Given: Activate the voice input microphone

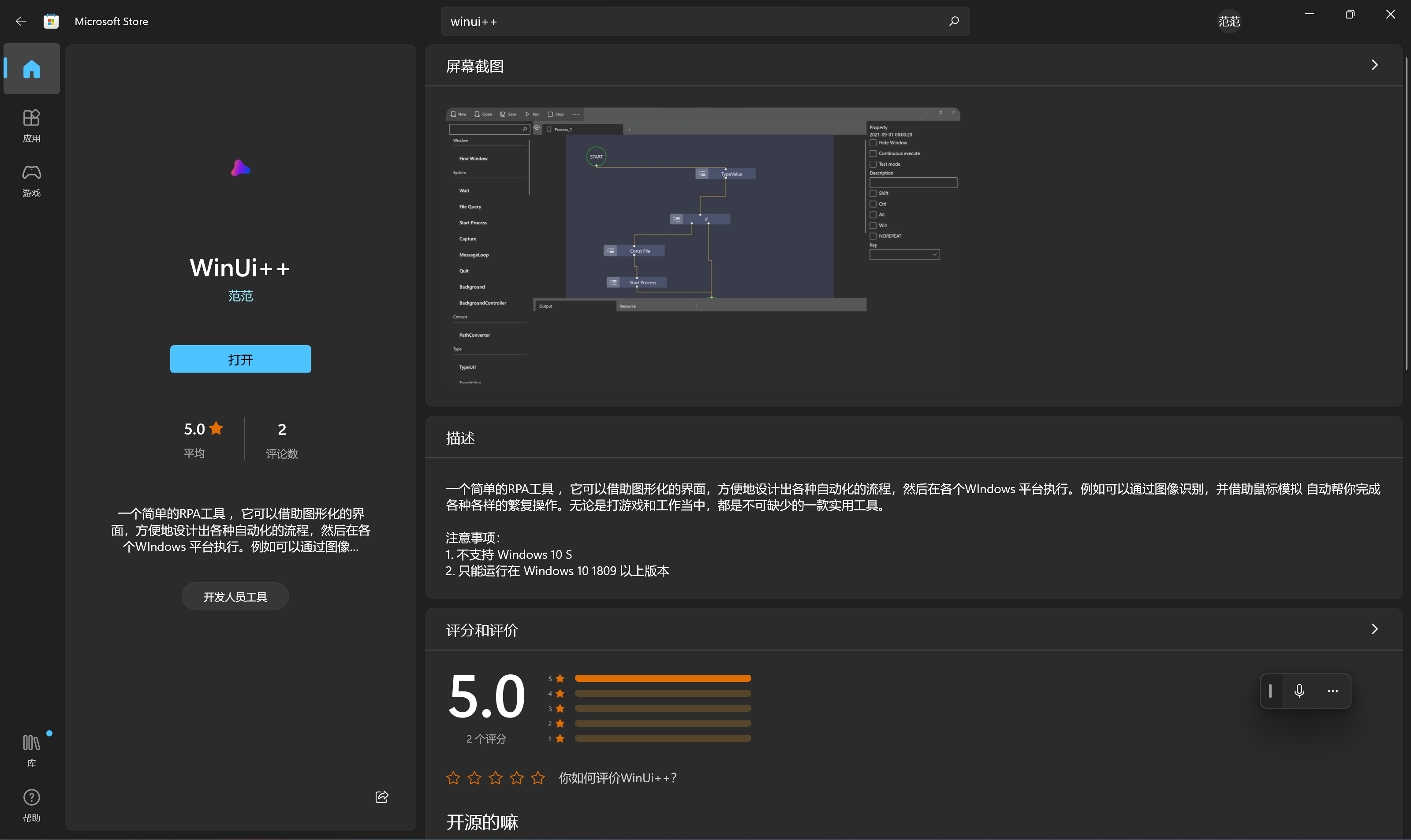Looking at the screenshot, I should (1299, 691).
